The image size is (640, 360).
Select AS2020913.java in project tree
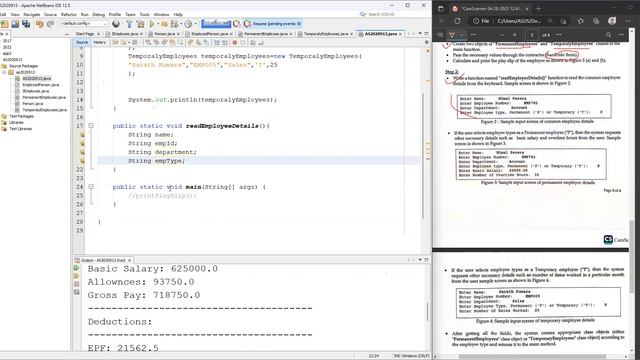tap(37, 78)
